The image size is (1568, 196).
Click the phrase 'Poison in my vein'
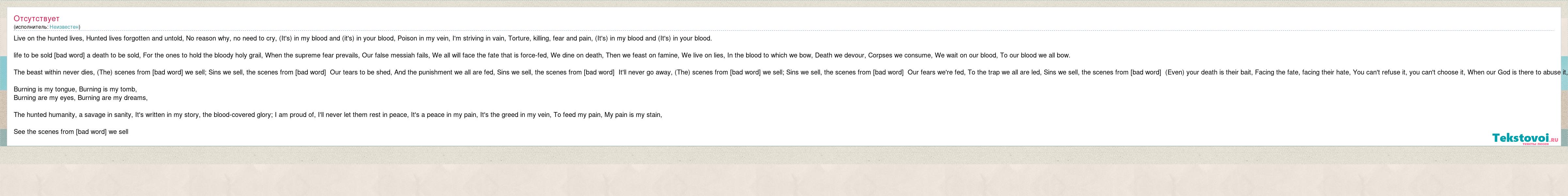(x=423, y=38)
